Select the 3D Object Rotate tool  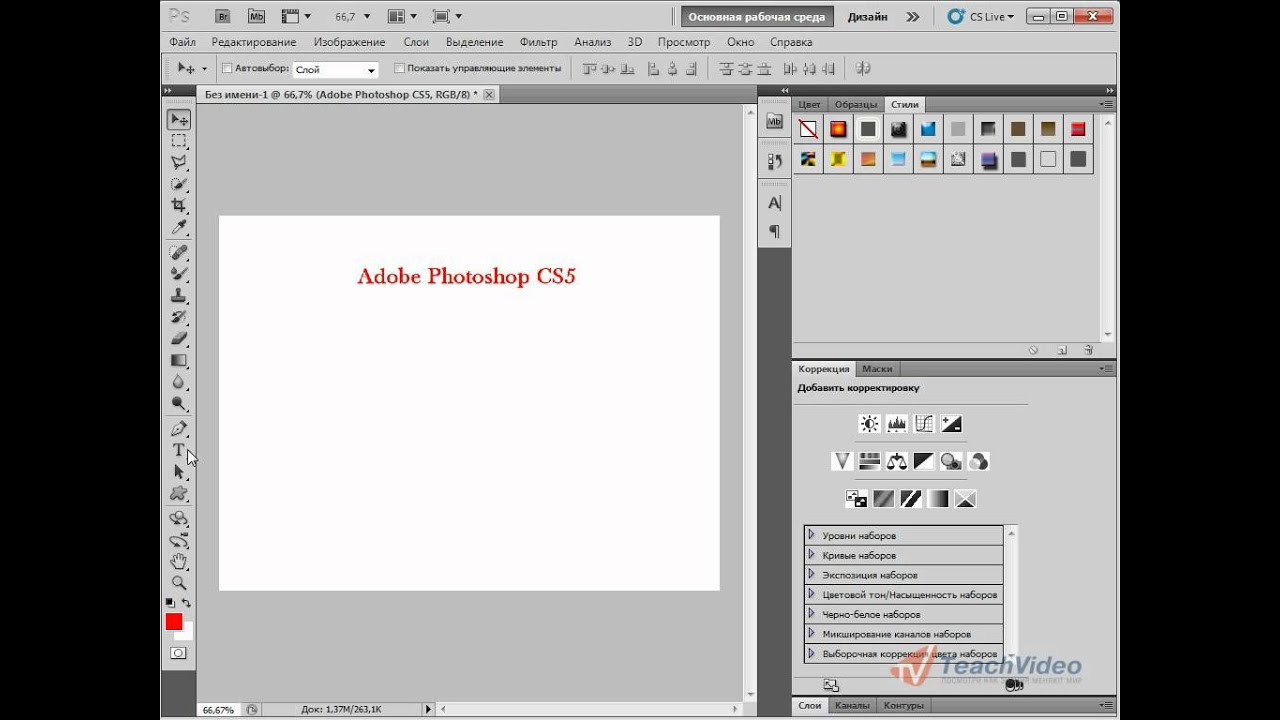(x=179, y=518)
